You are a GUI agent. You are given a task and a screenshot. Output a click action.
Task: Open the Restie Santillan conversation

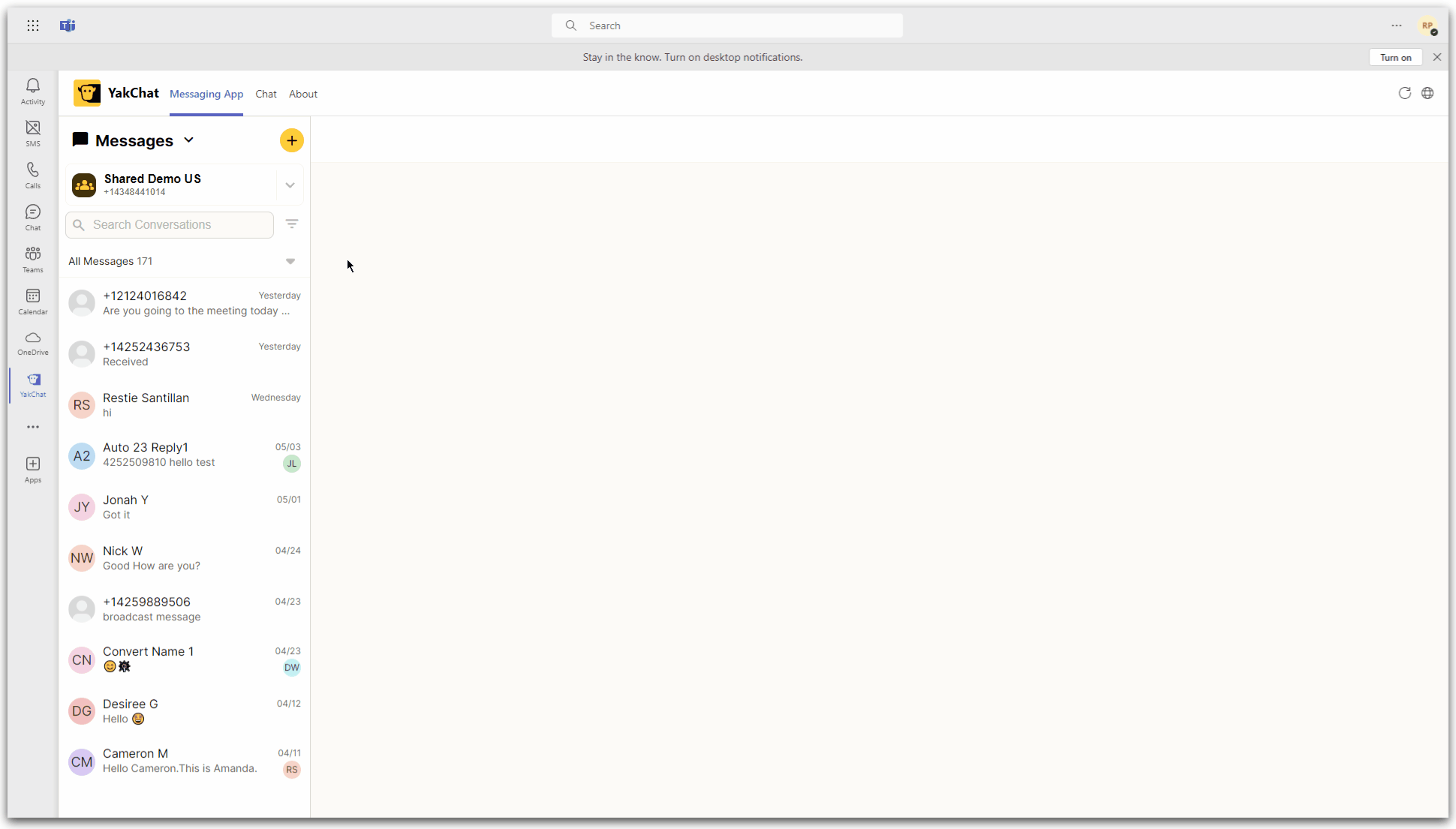[x=185, y=405]
